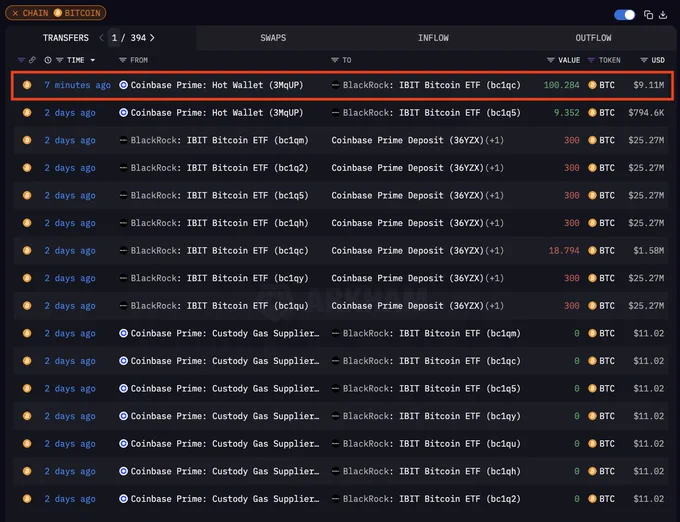This screenshot has width=680, height=522.
Task: Click Coinbase Prime Deposit in 18.794 row
Action: coord(407,251)
